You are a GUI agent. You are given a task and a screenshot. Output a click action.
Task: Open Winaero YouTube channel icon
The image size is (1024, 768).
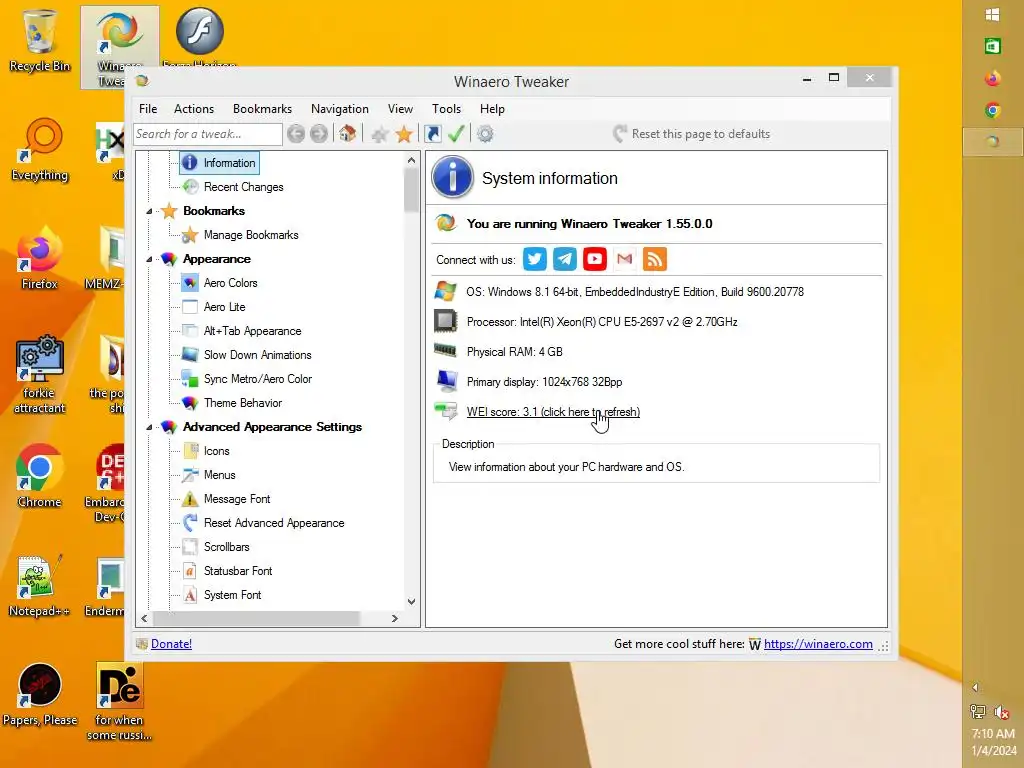tap(594, 259)
